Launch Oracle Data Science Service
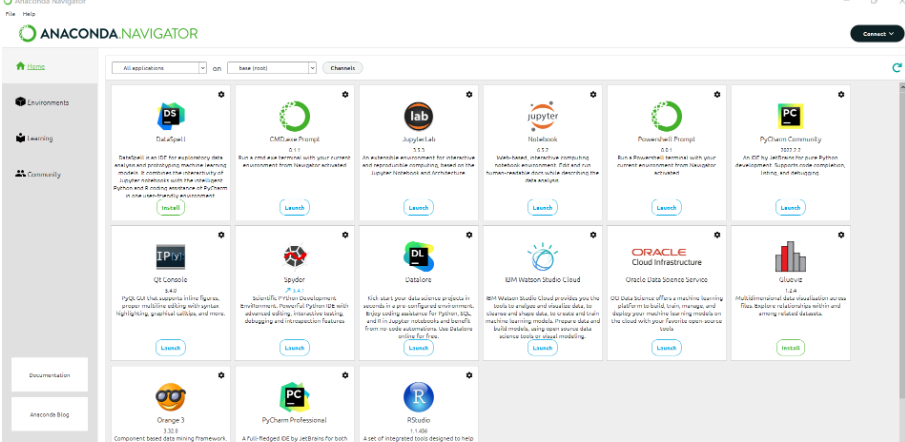 pyautogui.click(x=667, y=348)
